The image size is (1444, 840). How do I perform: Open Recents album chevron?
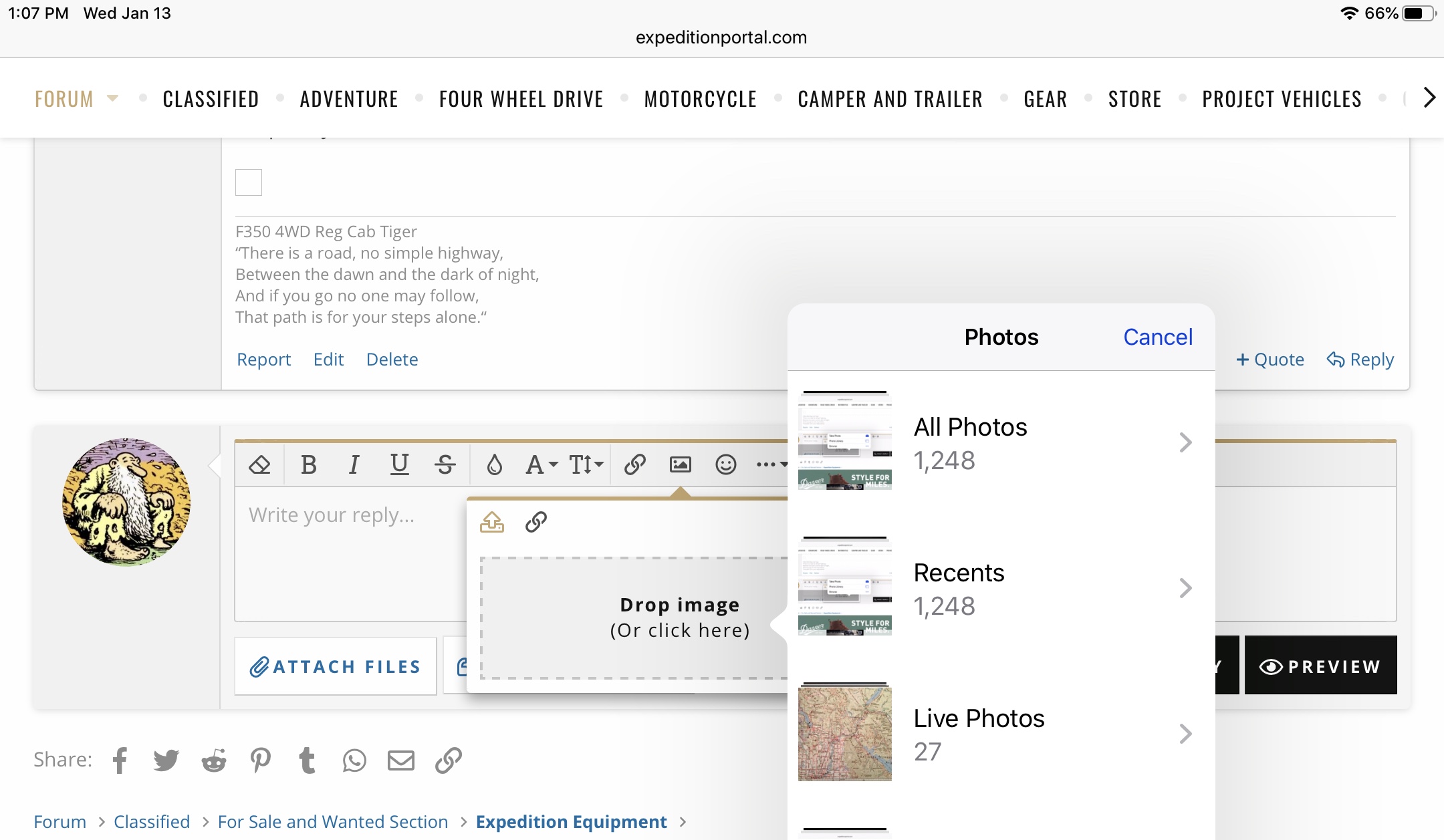[x=1185, y=588]
